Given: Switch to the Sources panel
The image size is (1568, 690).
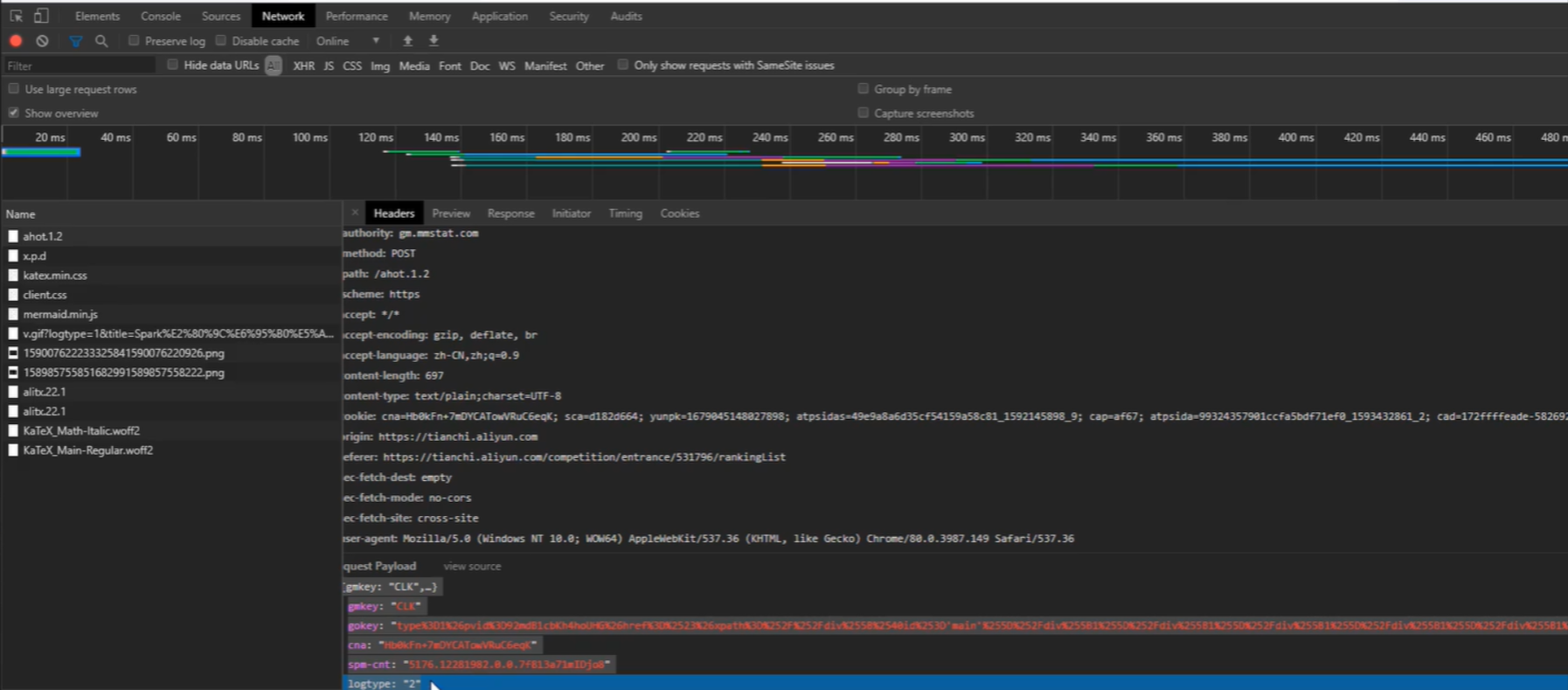Looking at the screenshot, I should pos(220,16).
